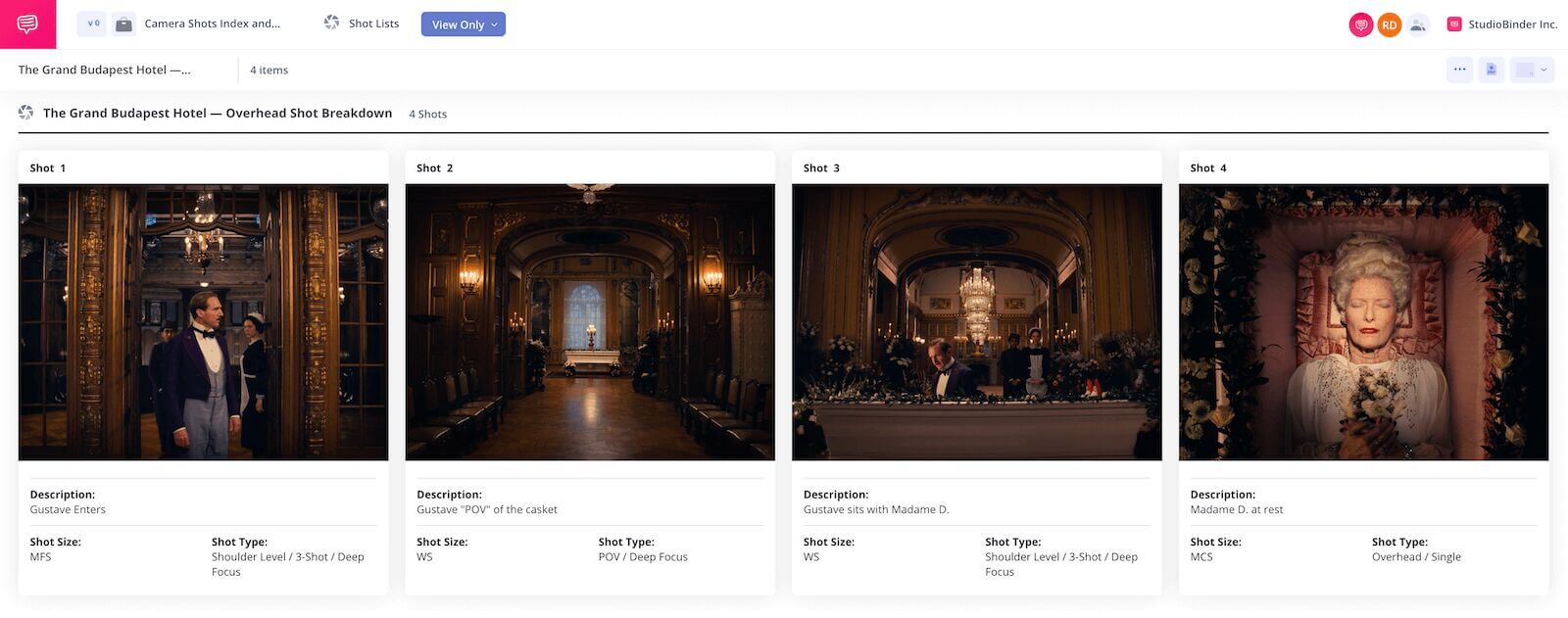This screenshot has height=618, width=1568.
Task: Click the PDF download icon
Action: point(1491,70)
